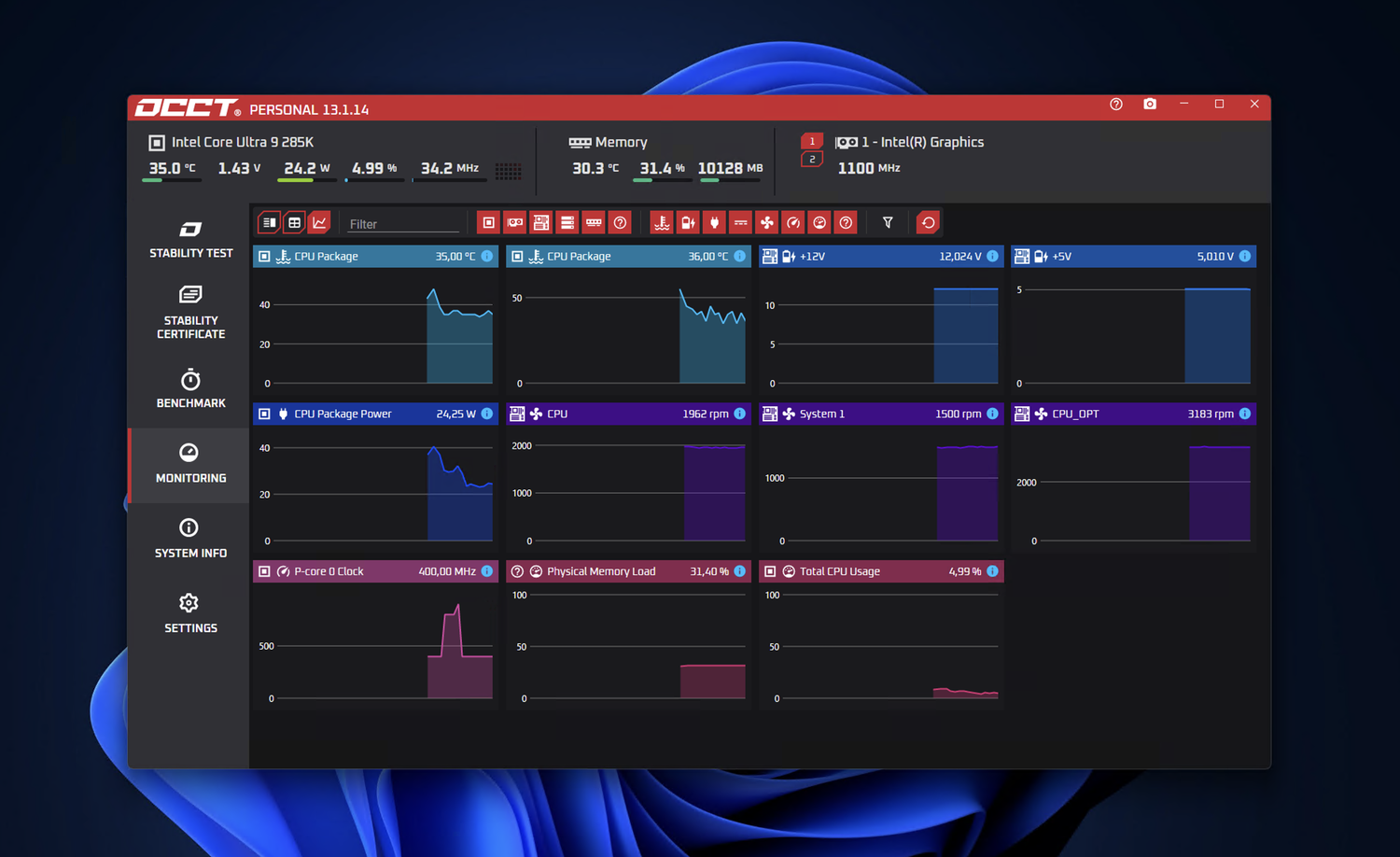Click the funnel filter icon in toolbar
Viewport: 1400px width, 857px height.
click(888, 222)
